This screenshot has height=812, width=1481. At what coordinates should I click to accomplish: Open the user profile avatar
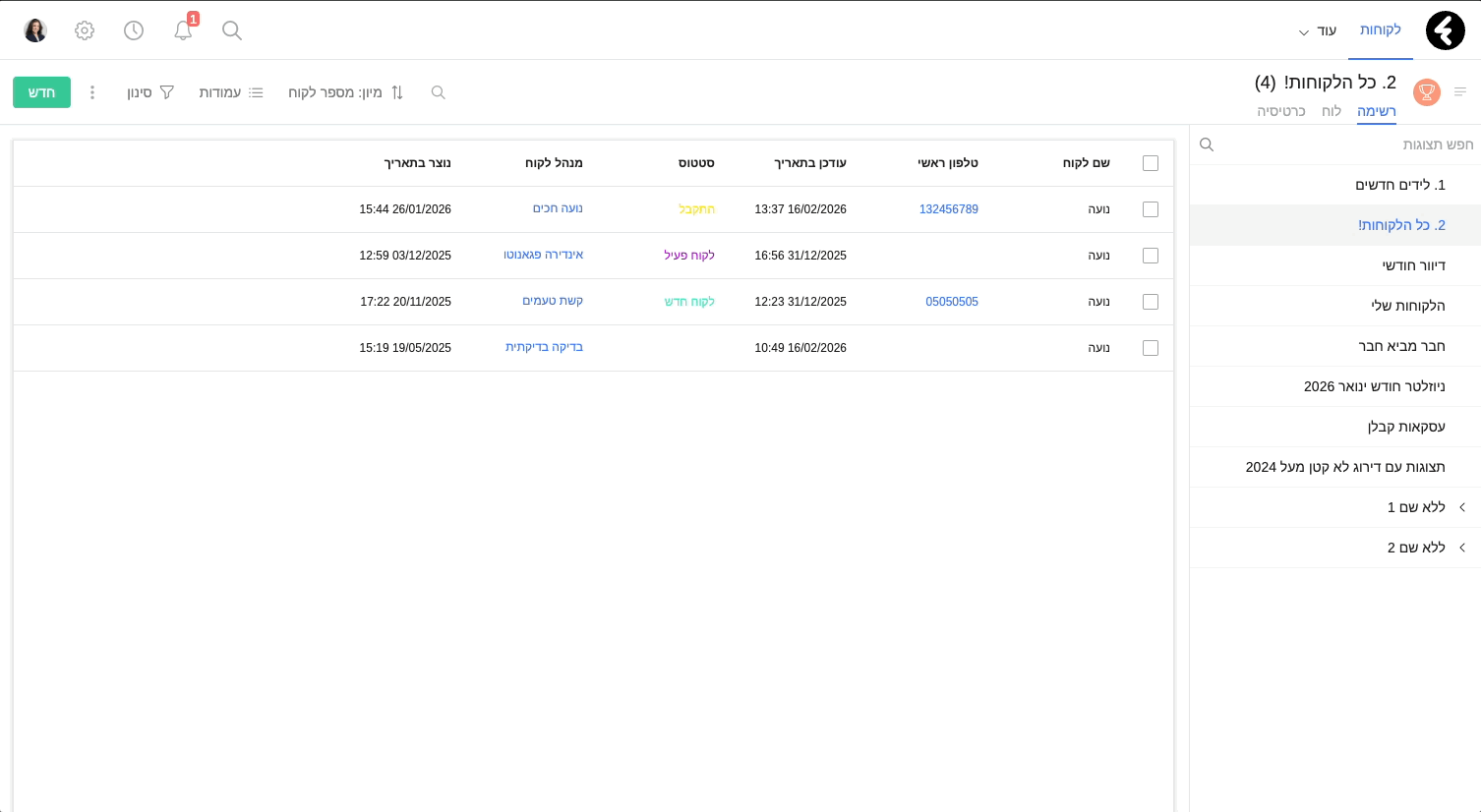35,30
